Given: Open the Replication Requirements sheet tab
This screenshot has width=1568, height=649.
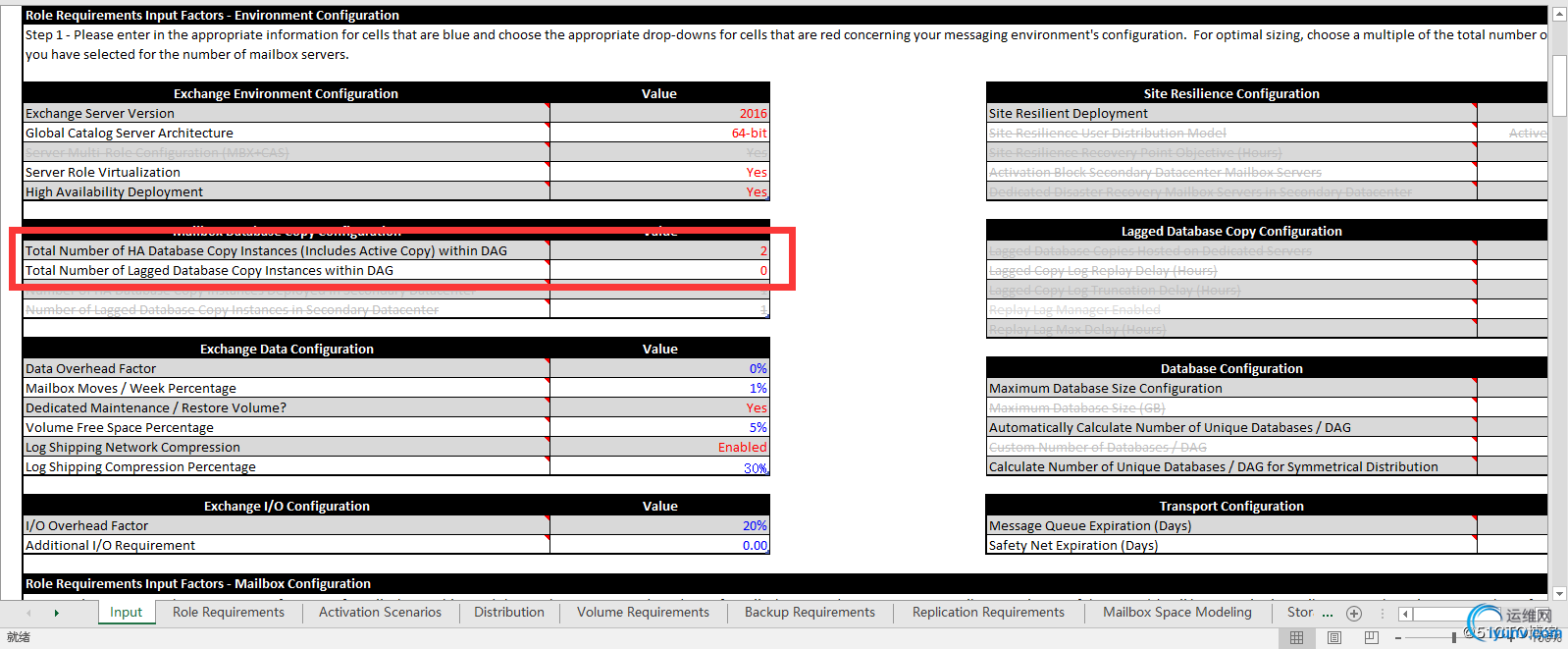Looking at the screenshot, I should (x=988, y=613).
